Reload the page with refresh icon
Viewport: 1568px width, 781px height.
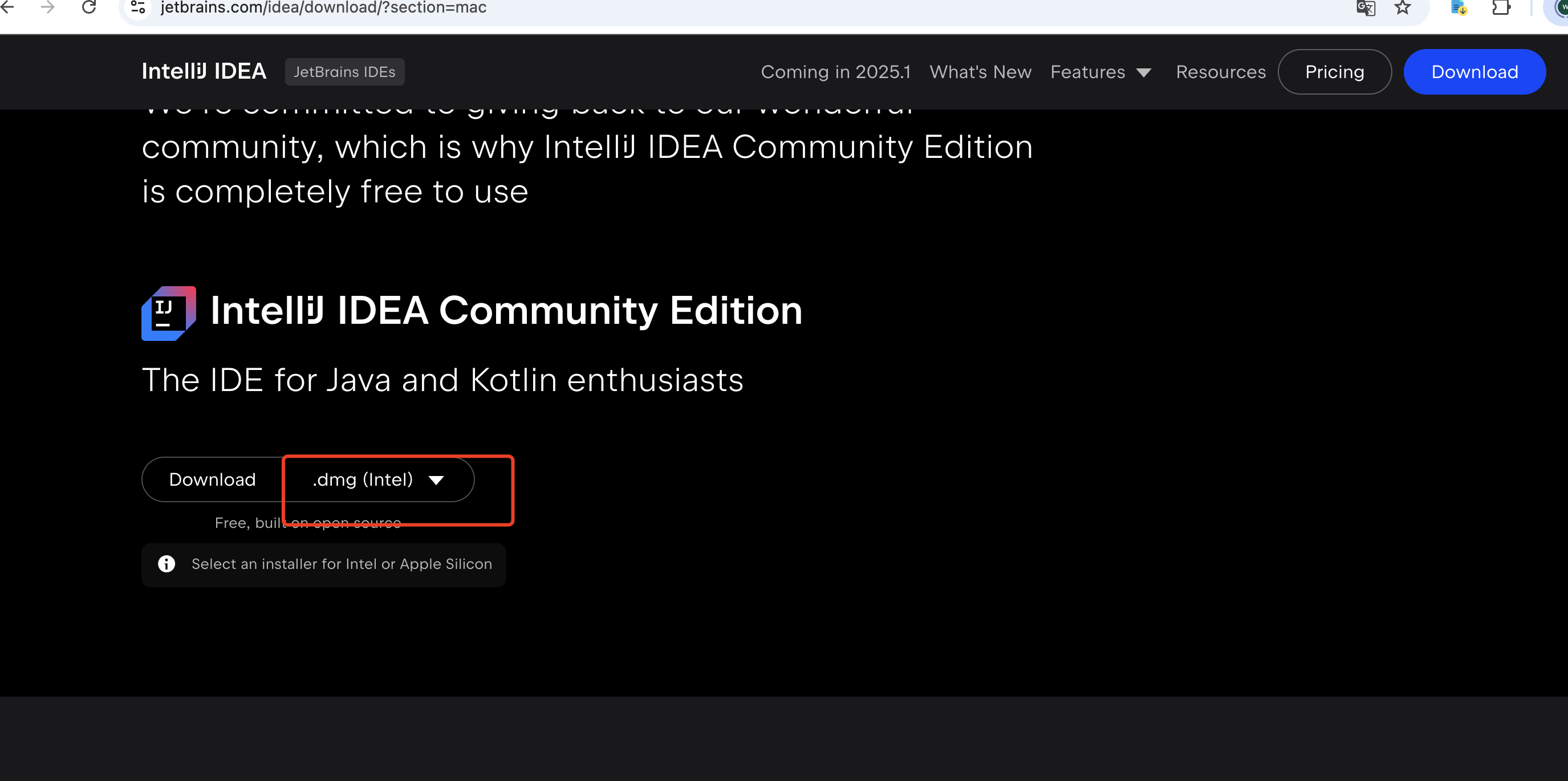tap(89, 7)
